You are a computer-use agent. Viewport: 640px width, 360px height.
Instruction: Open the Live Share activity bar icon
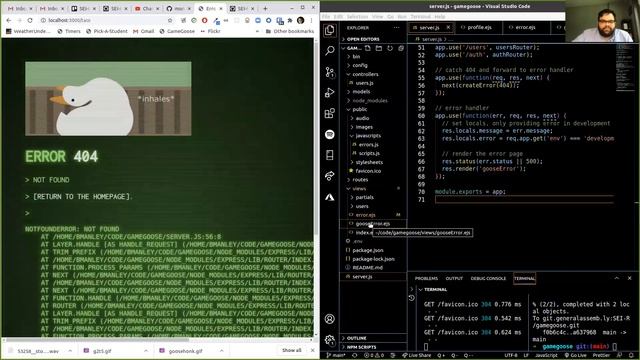pos(330,176)
